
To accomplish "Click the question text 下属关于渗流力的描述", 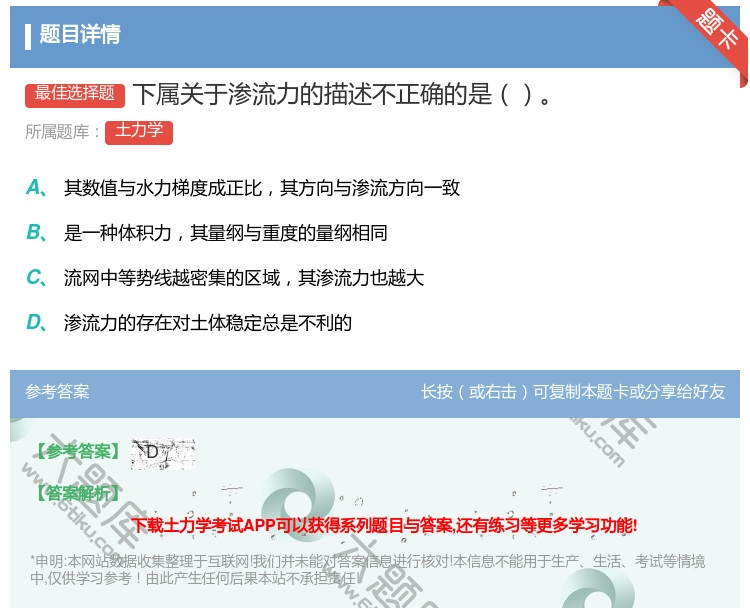I will point(343,94).
